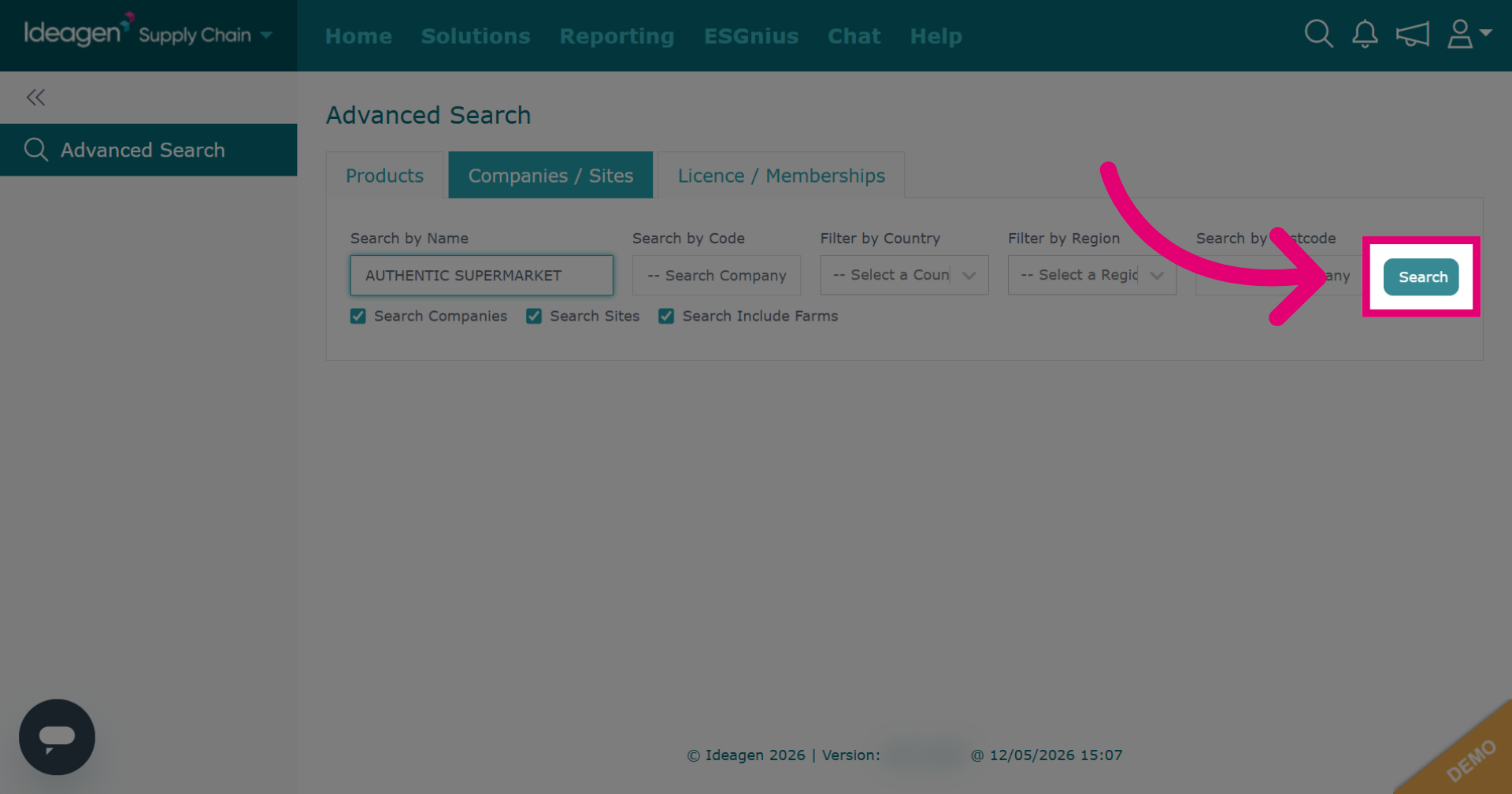Open the user account menu icon
Viewport: 1512px width, 794px height.
[x=1469, y=34]
